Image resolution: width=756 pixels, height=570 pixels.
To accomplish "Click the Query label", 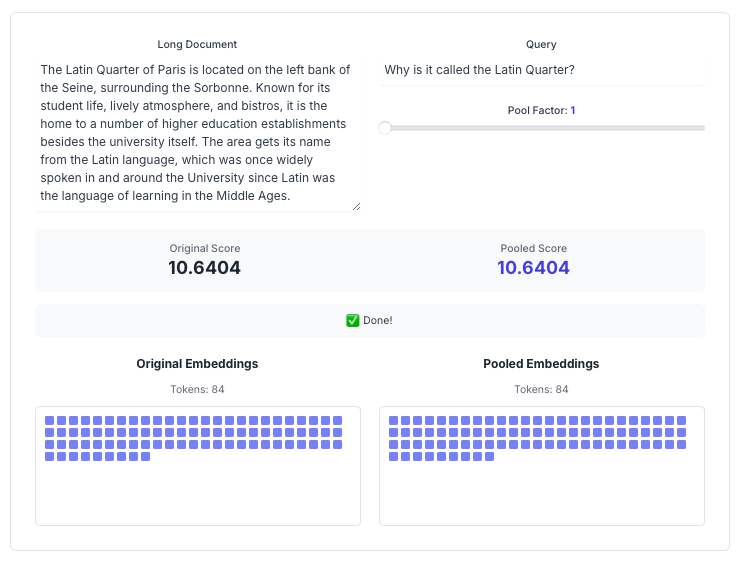I will (x=541, y=44).
